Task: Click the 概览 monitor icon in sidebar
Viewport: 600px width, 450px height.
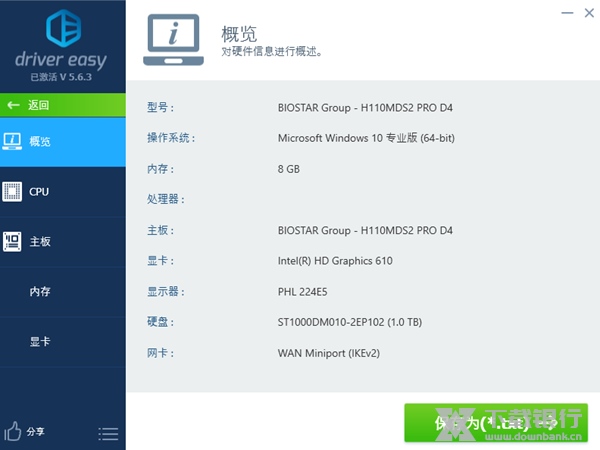Action: [13, 141]
